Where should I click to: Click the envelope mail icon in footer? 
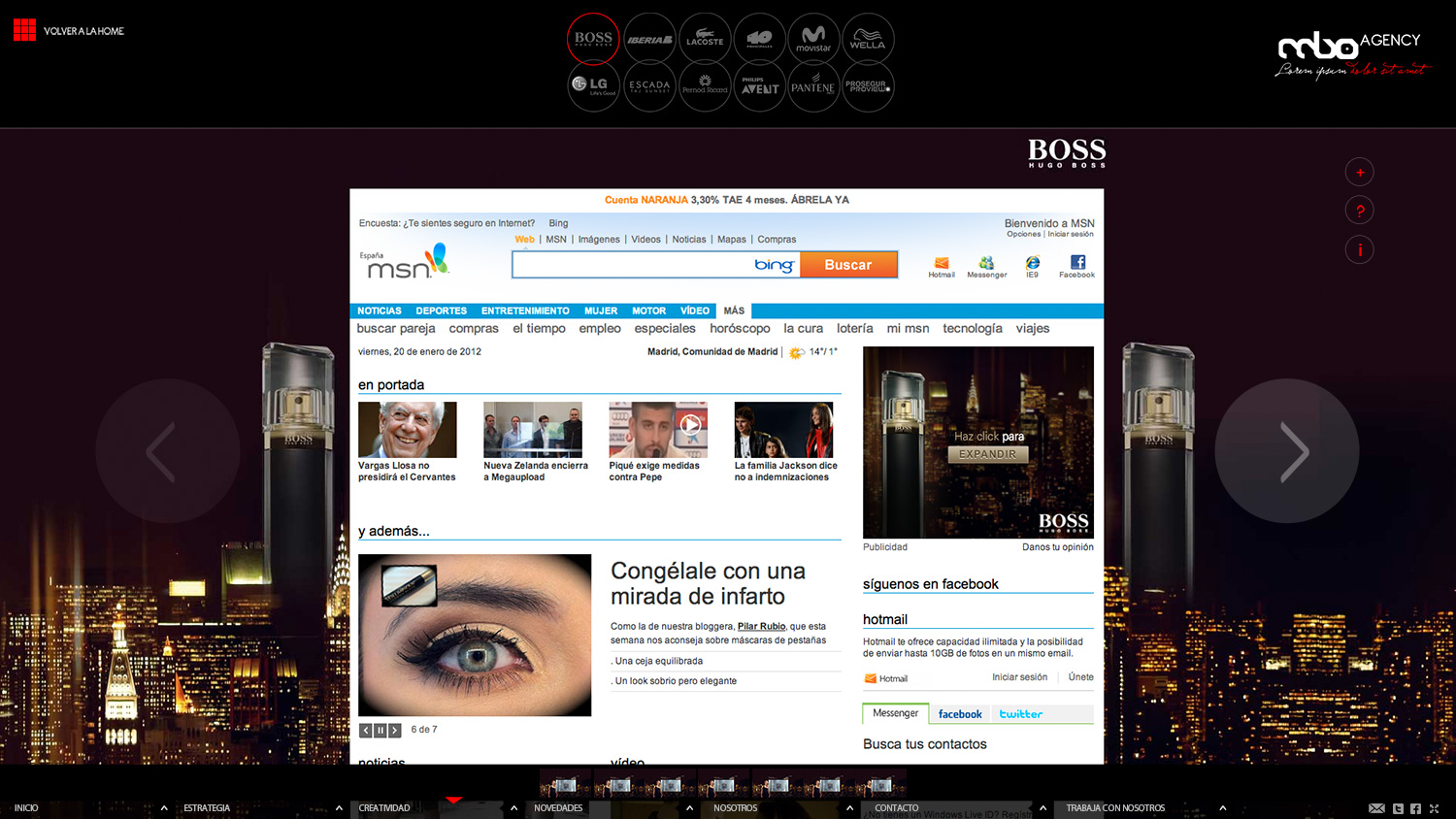pyautogui.click(x=1376, y=808)
